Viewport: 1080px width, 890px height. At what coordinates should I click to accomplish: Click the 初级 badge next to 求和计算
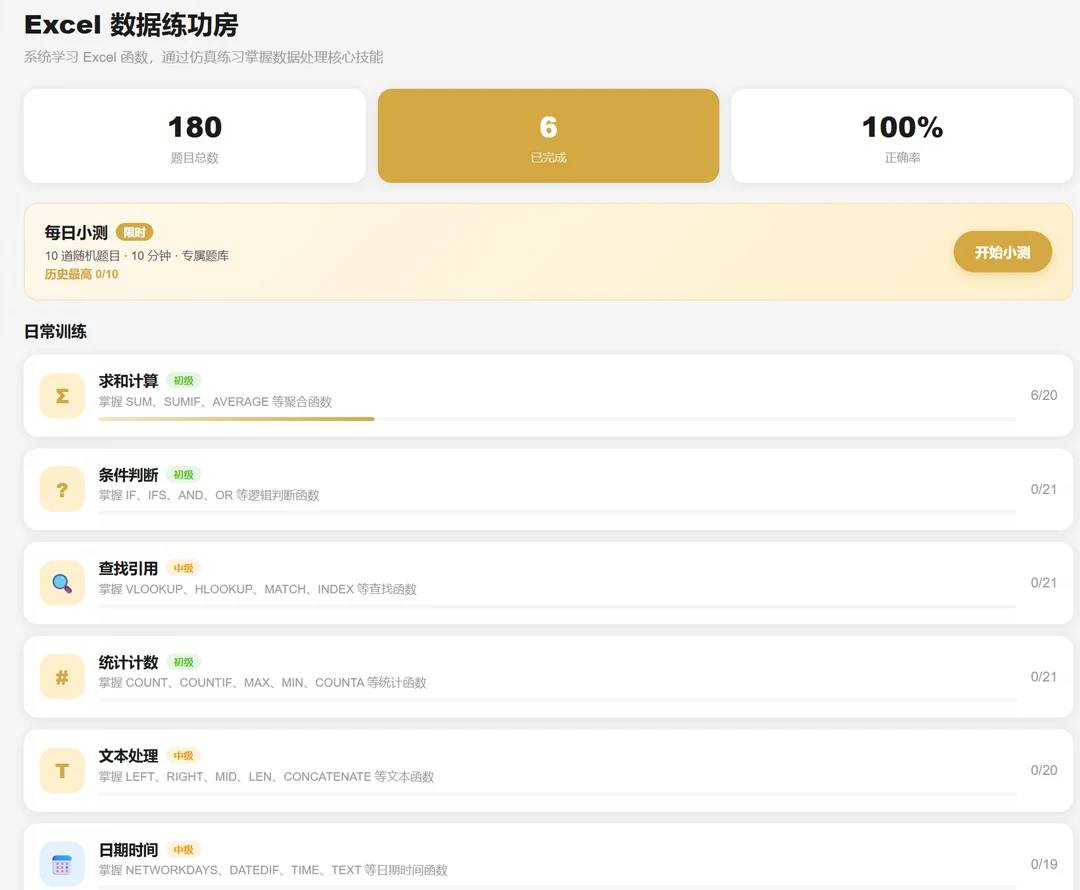(183, 381)
